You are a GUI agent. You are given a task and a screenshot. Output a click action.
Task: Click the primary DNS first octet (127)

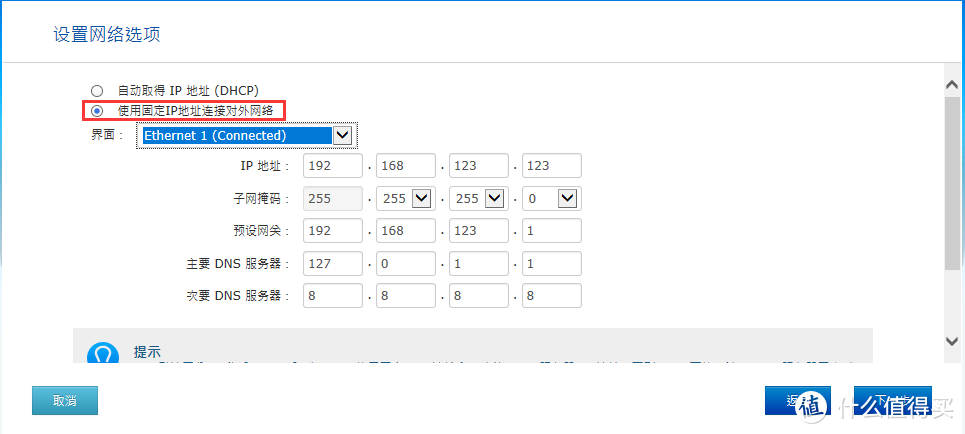click(x=333, y=264)
